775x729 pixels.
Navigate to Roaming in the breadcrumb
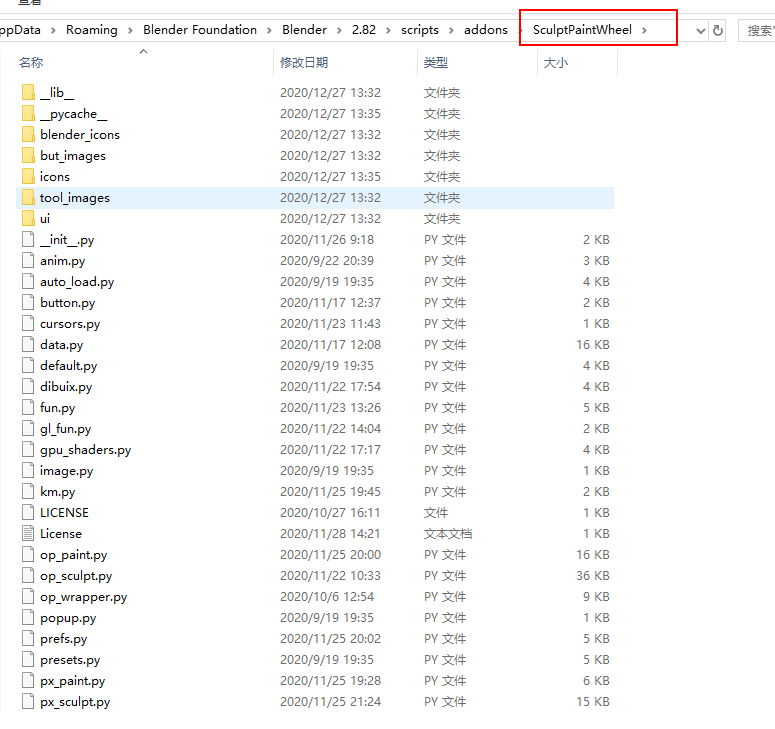click(92, 30)
